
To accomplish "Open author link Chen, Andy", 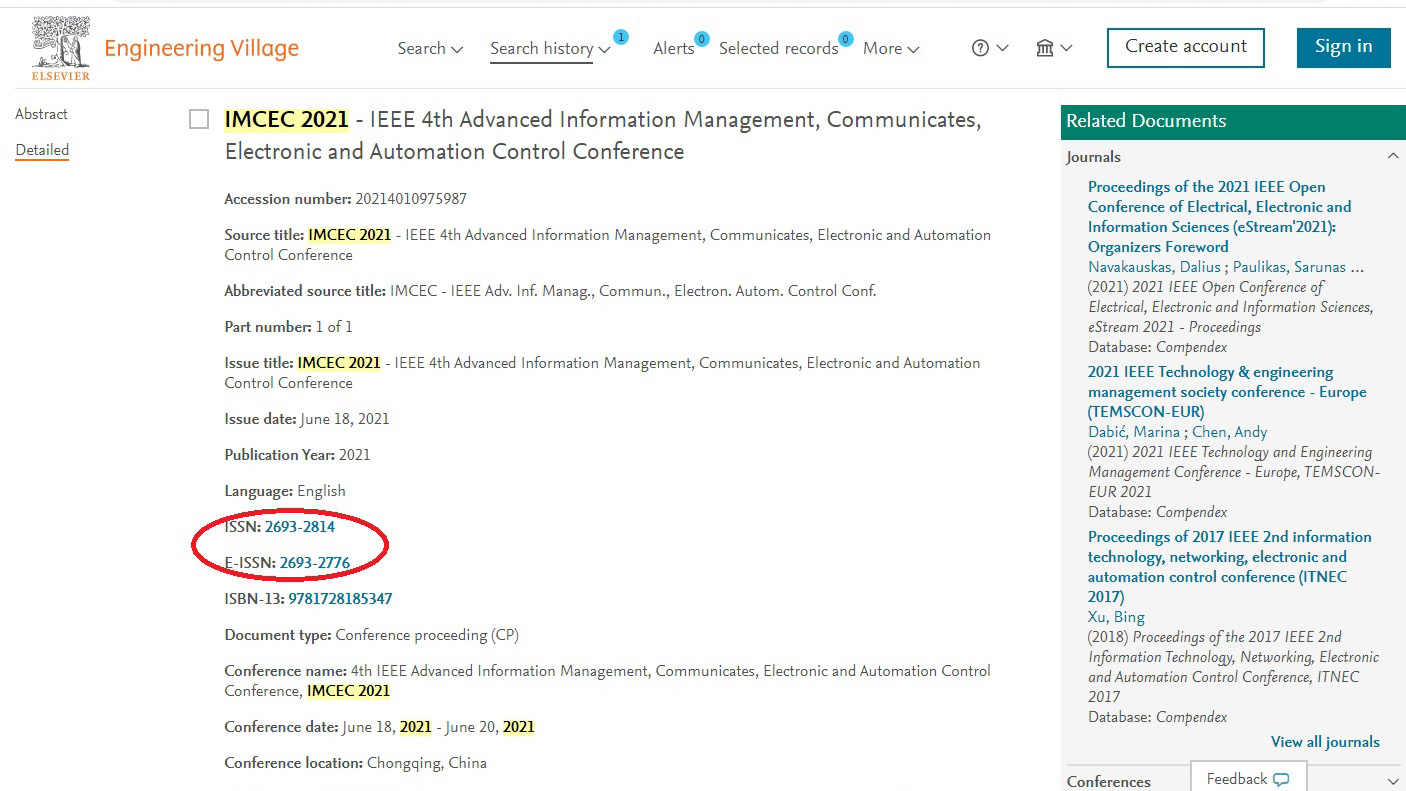I will pyautogui.click(x=1230, y=432).
